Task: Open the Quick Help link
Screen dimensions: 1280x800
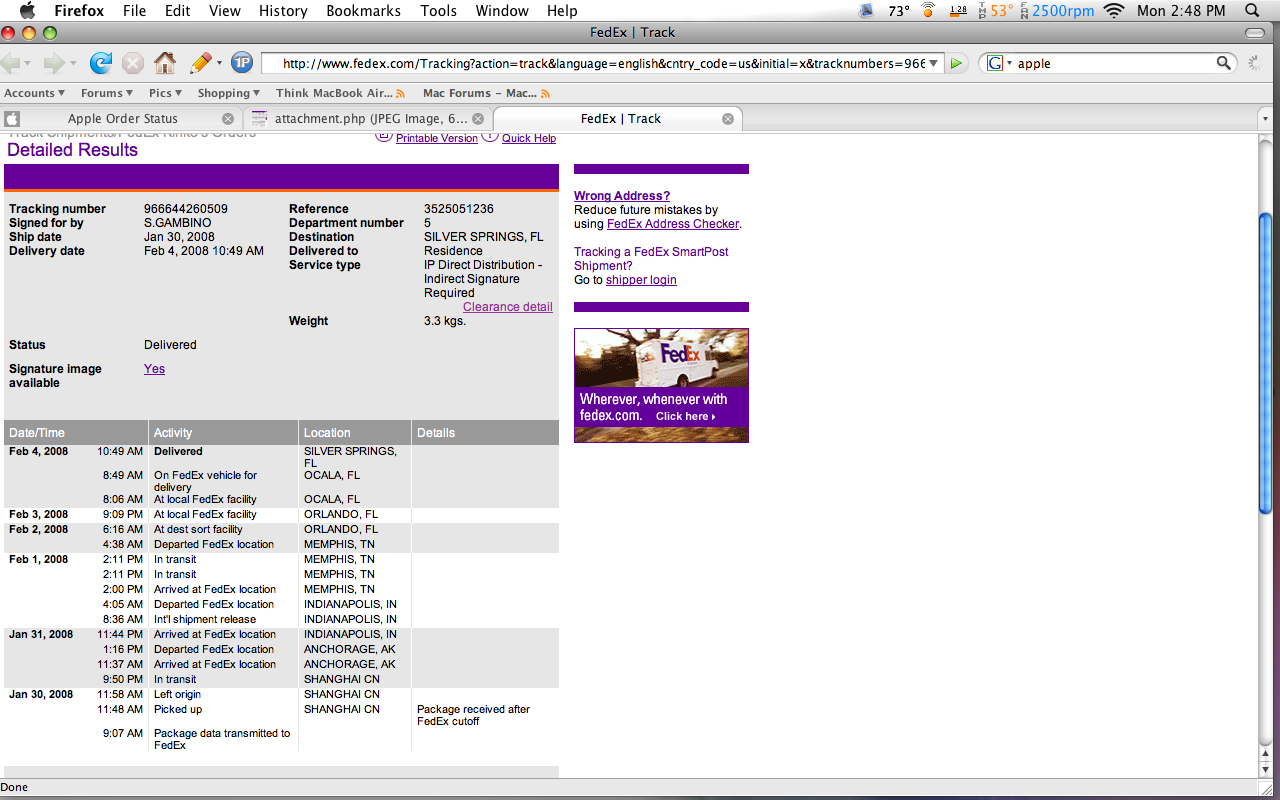Action: (x=529, y=138)
